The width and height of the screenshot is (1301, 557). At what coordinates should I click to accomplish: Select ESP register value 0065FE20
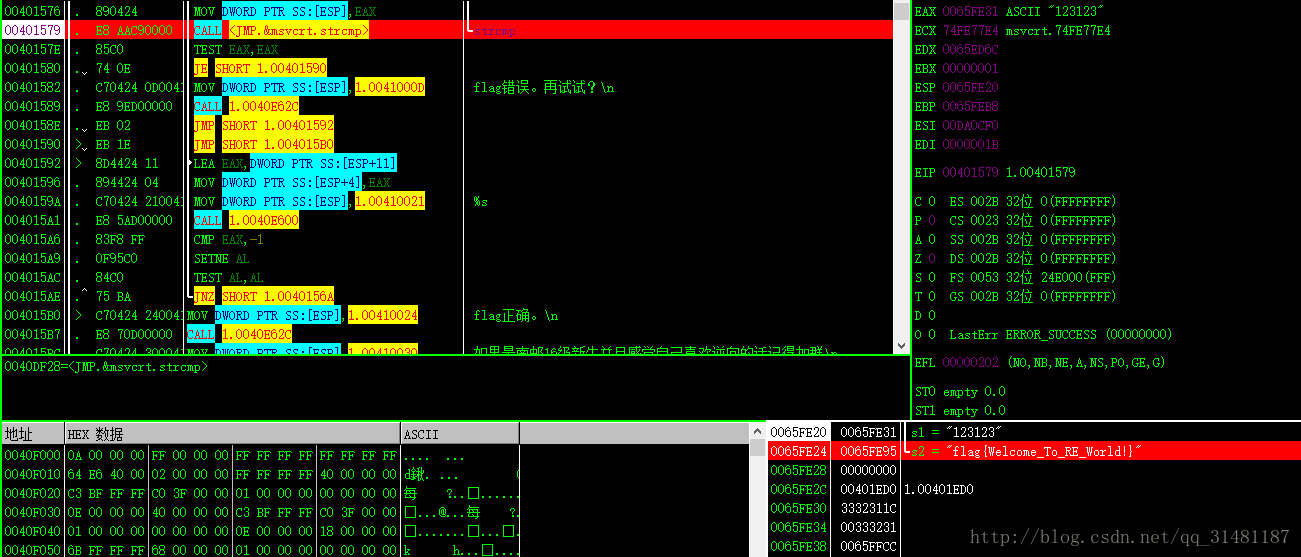tap(971, 88)
